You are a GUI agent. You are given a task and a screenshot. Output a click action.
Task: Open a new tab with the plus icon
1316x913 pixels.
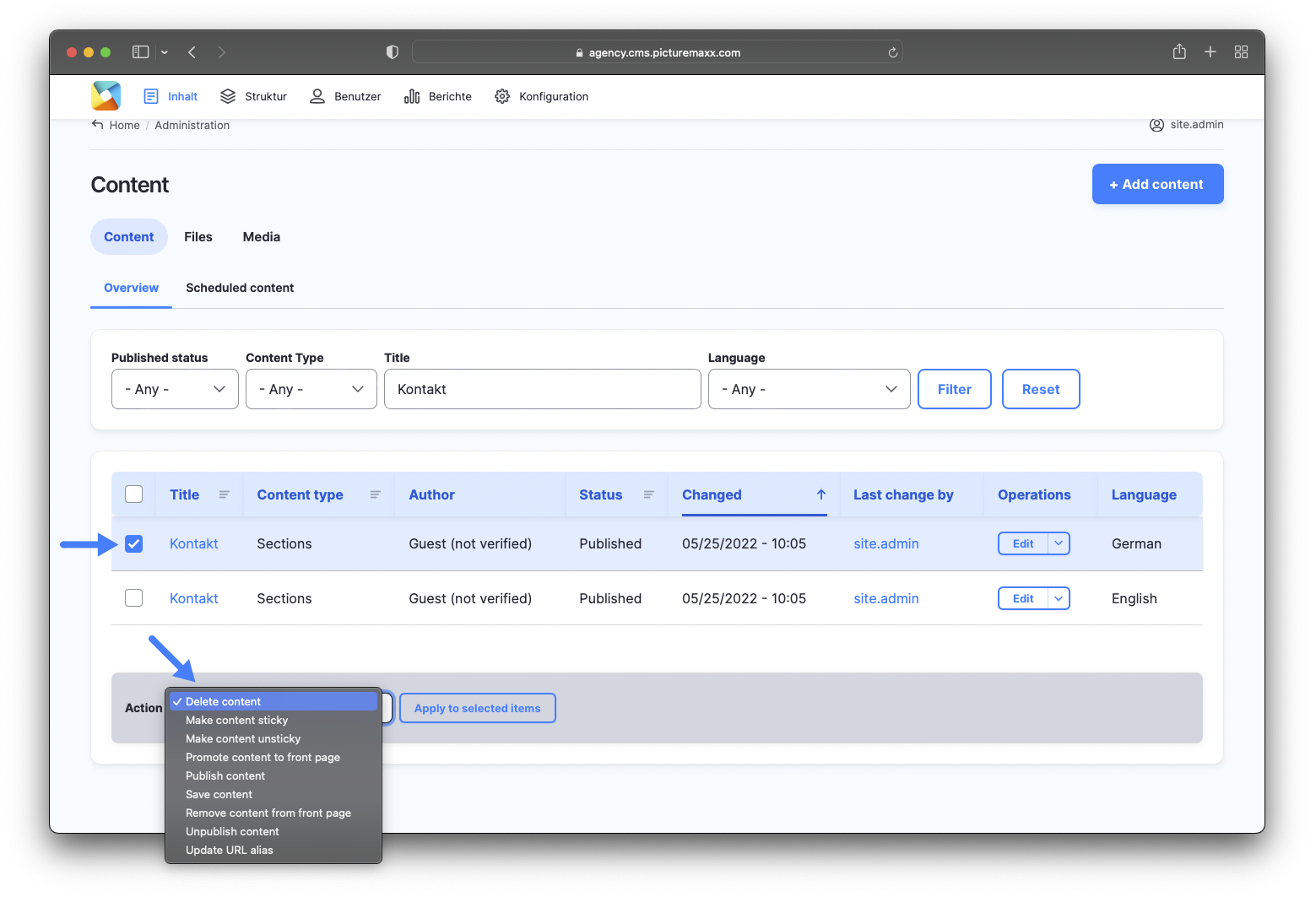coord(1210,52)
